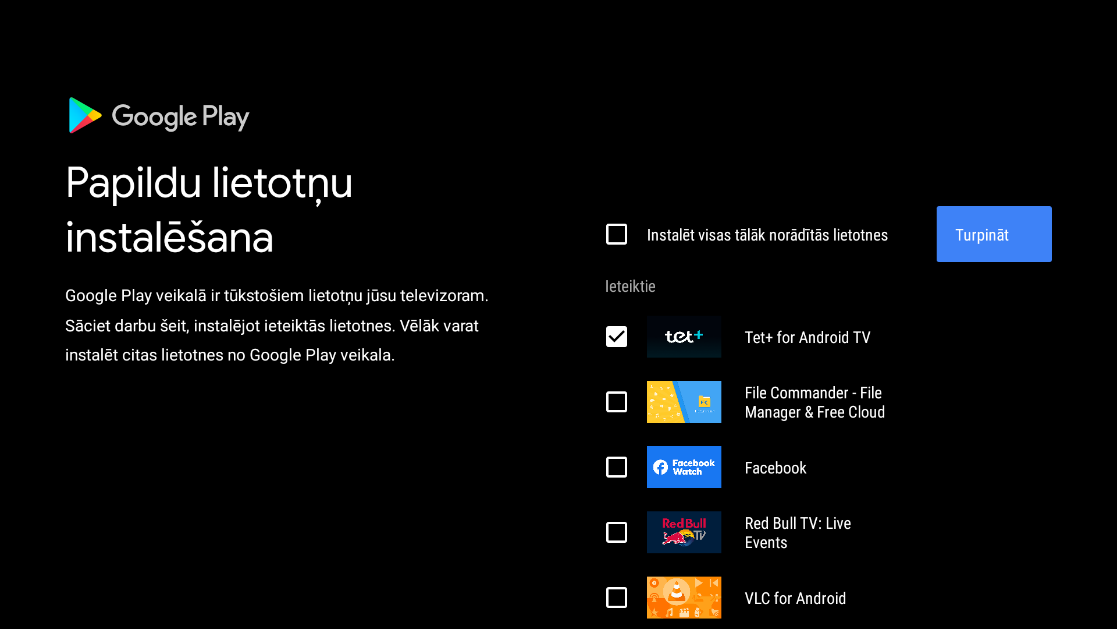Image resolution: width=1117 pixels, height=629 pixels.
Task: Check 'Instalēt visas tālāk norādītās lietotnes' checkbox
Action: pyautogui.click(x=616, y=234)
